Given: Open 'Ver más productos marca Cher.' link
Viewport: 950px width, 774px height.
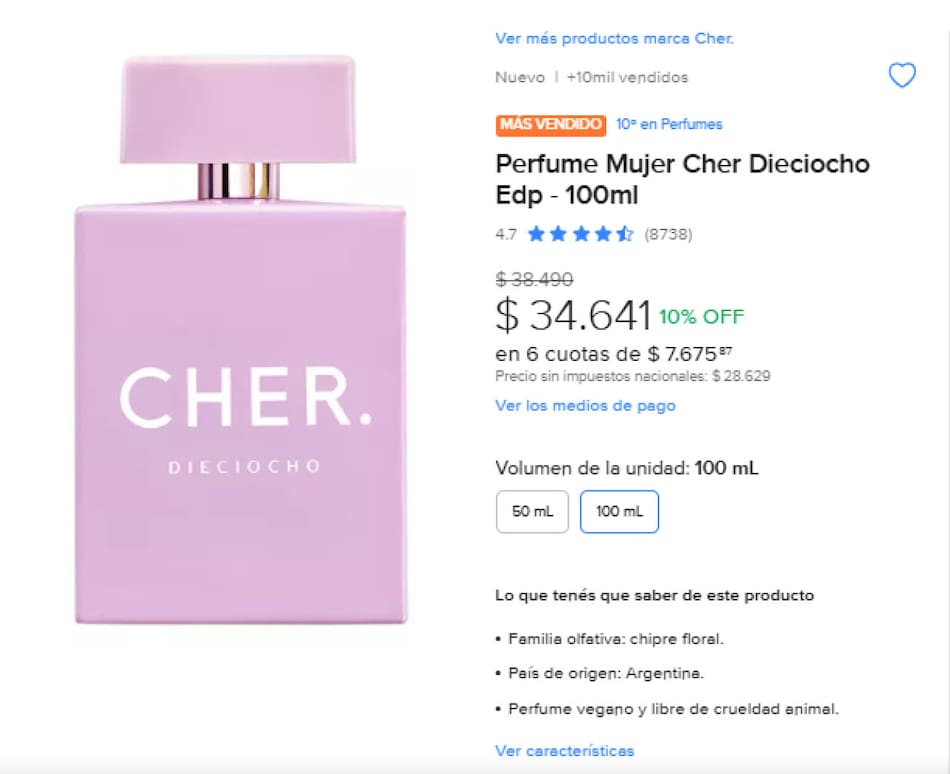Looking at the screenshot, I should click(614, 39).
